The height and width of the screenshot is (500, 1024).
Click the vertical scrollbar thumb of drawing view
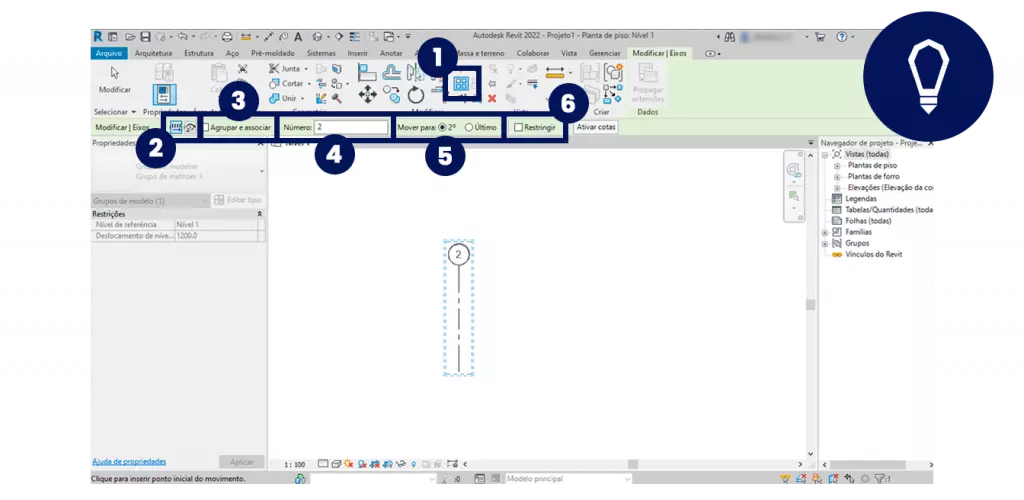(x=810, y=305)
